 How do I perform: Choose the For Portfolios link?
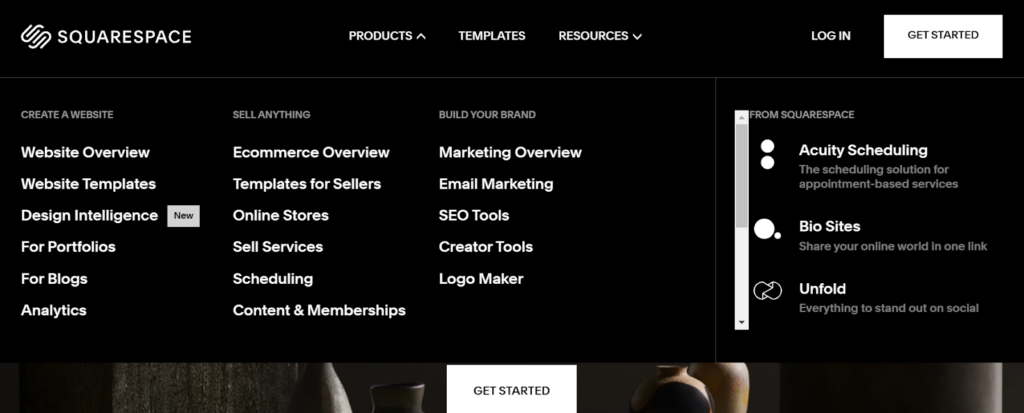click(x=68, y=247)
